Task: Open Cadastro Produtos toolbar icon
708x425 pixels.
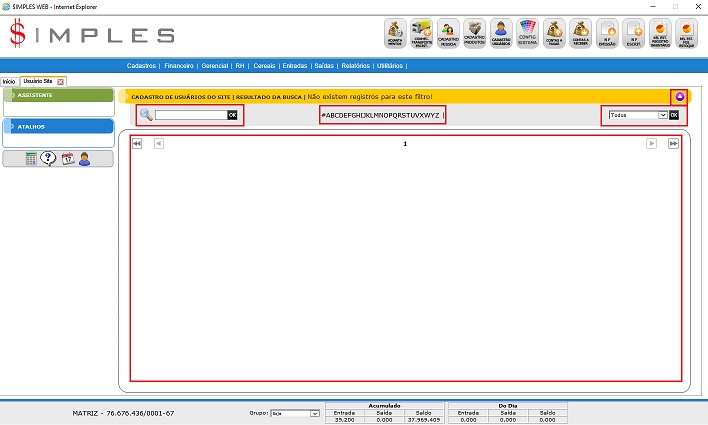Action: point(475,33)
